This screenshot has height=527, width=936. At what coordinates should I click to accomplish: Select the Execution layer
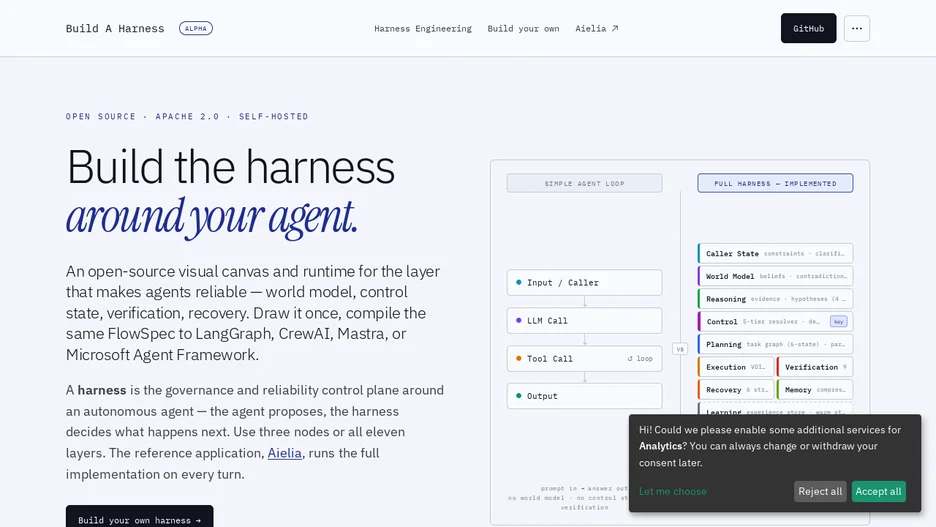735,366
